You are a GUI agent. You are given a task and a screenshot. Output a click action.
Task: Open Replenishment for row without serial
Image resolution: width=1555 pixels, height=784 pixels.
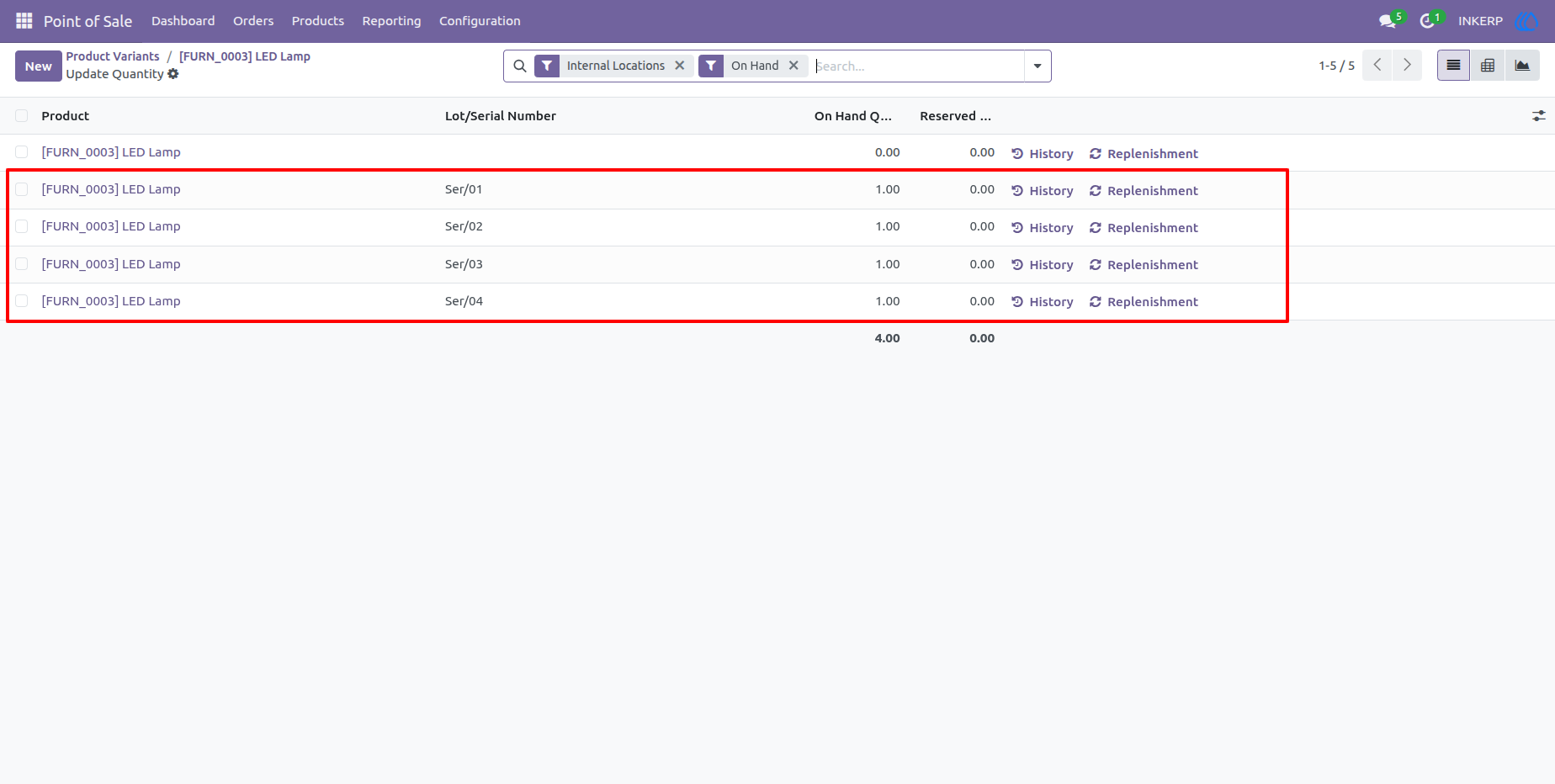[x=1144, y=154]
